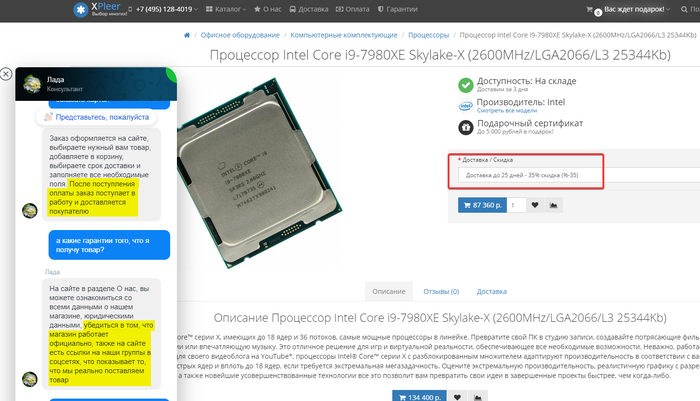Screen dimensions: 700x401
Task: Click the 87 360 р. buy button
Action: click(x=482, y=205)
